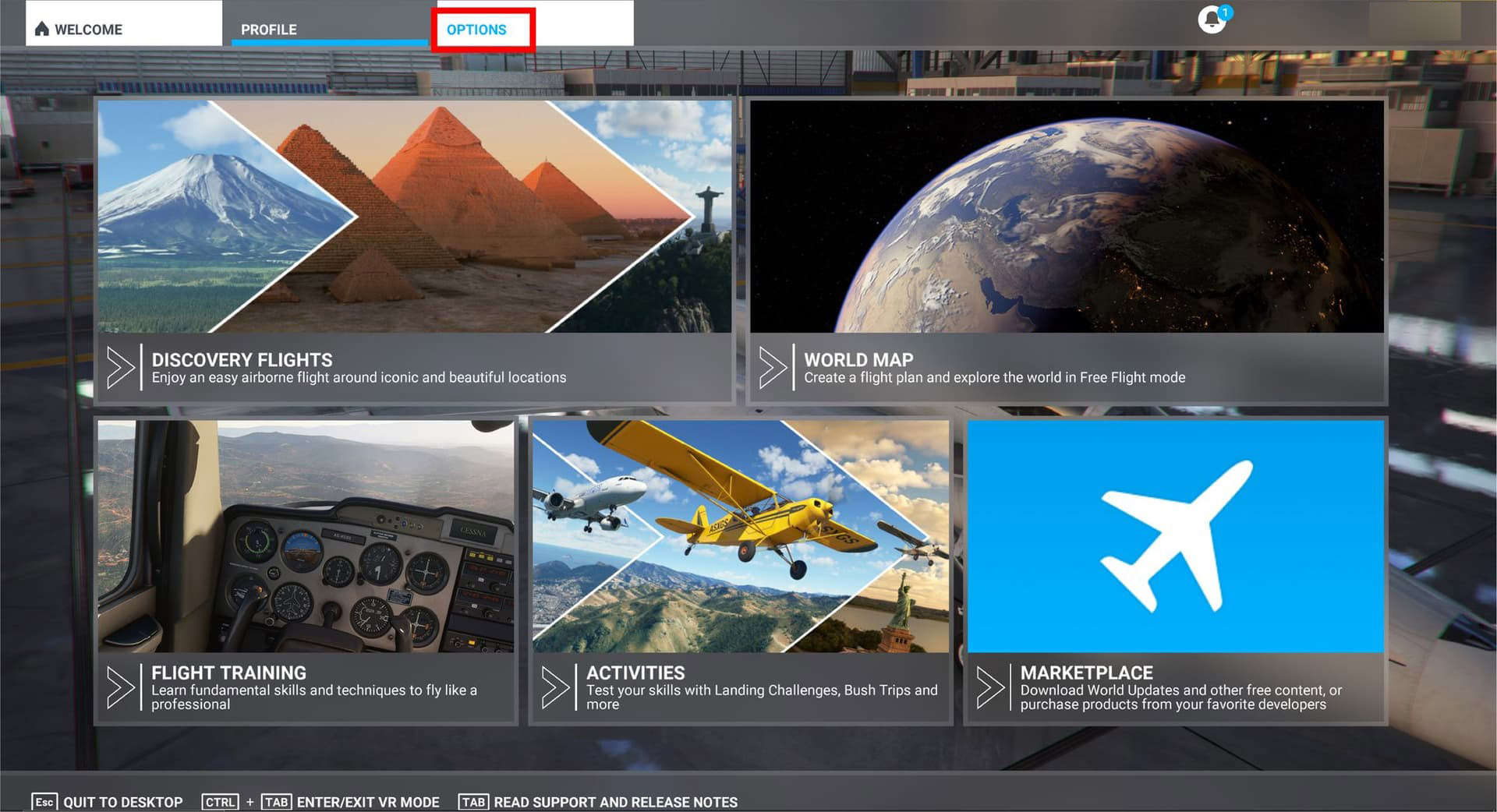
Task: Click the Marketplace arrow icon
Action: [989, 687]
